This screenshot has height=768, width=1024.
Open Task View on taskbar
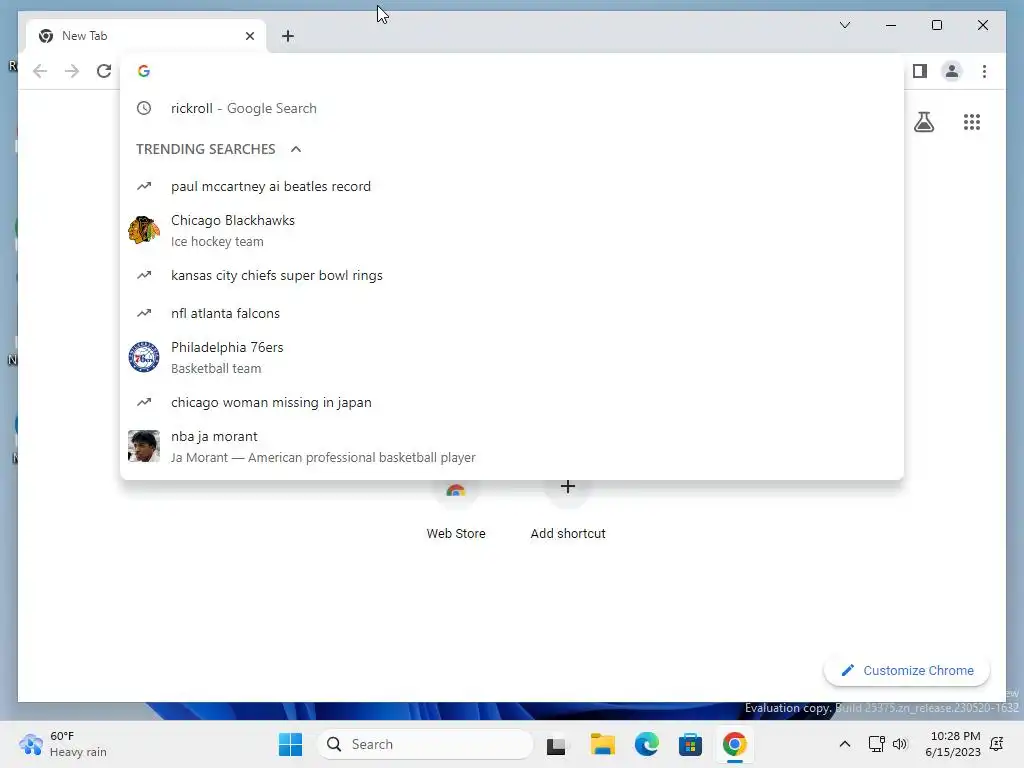click(x=556, y=744)
